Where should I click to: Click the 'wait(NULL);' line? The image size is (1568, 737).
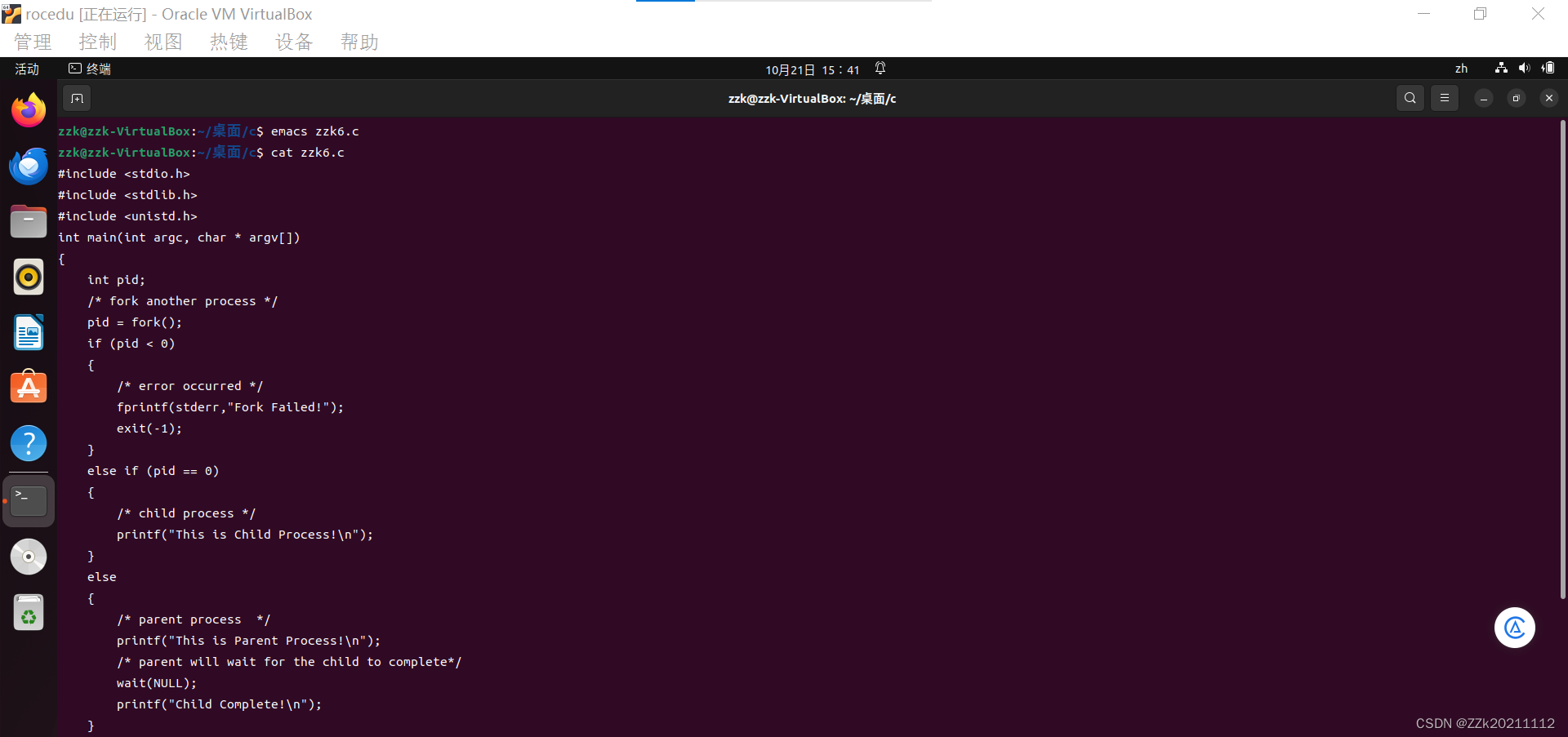(157, 683)
